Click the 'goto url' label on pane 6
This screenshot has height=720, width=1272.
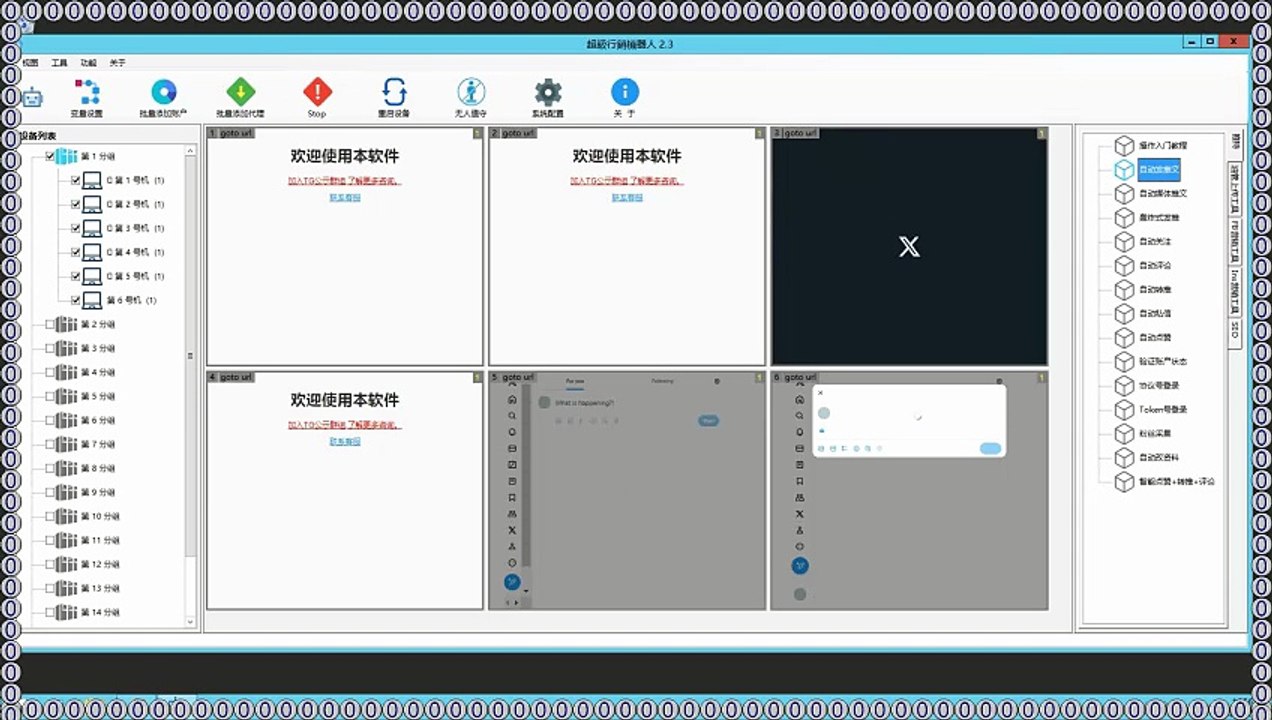[801, 378]
